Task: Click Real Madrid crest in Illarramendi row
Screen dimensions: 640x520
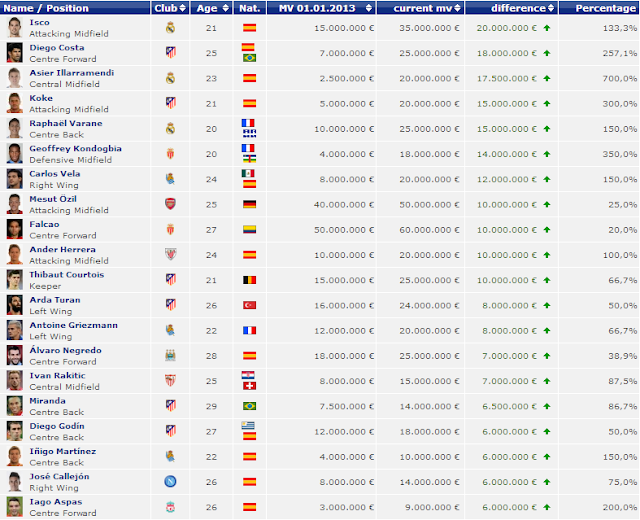Action: click(170, 78)
